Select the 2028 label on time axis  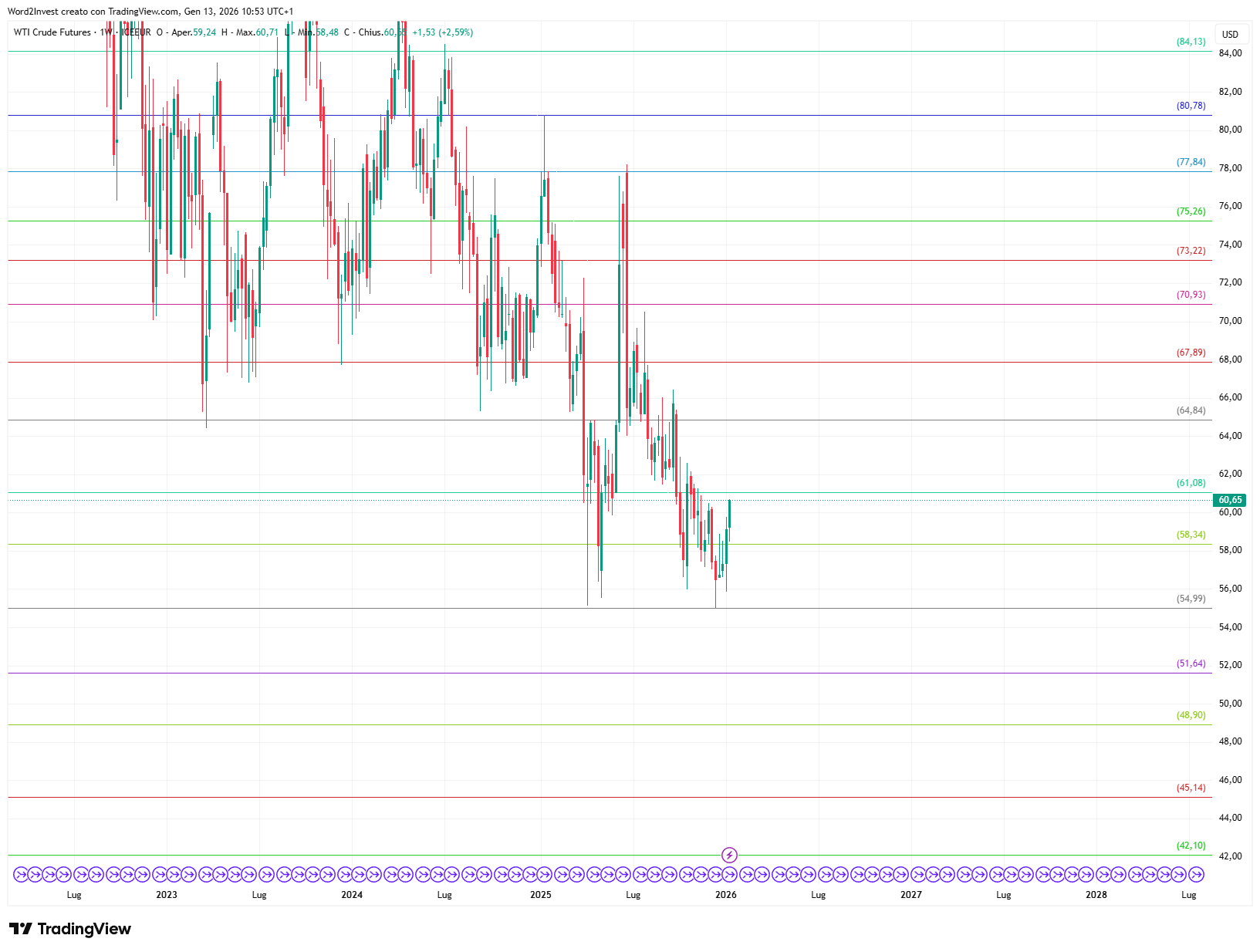1096,895
